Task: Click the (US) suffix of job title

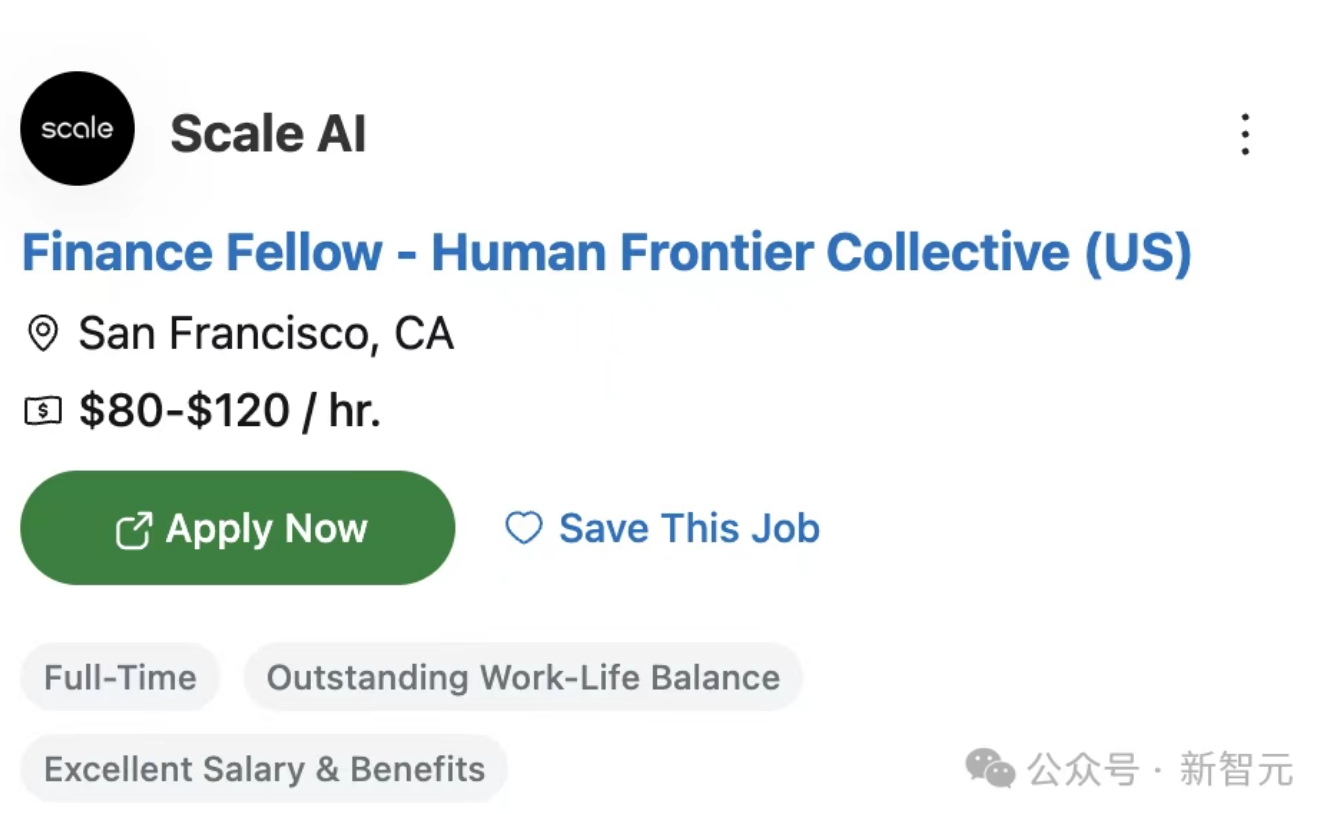Action: point(1138,252)
